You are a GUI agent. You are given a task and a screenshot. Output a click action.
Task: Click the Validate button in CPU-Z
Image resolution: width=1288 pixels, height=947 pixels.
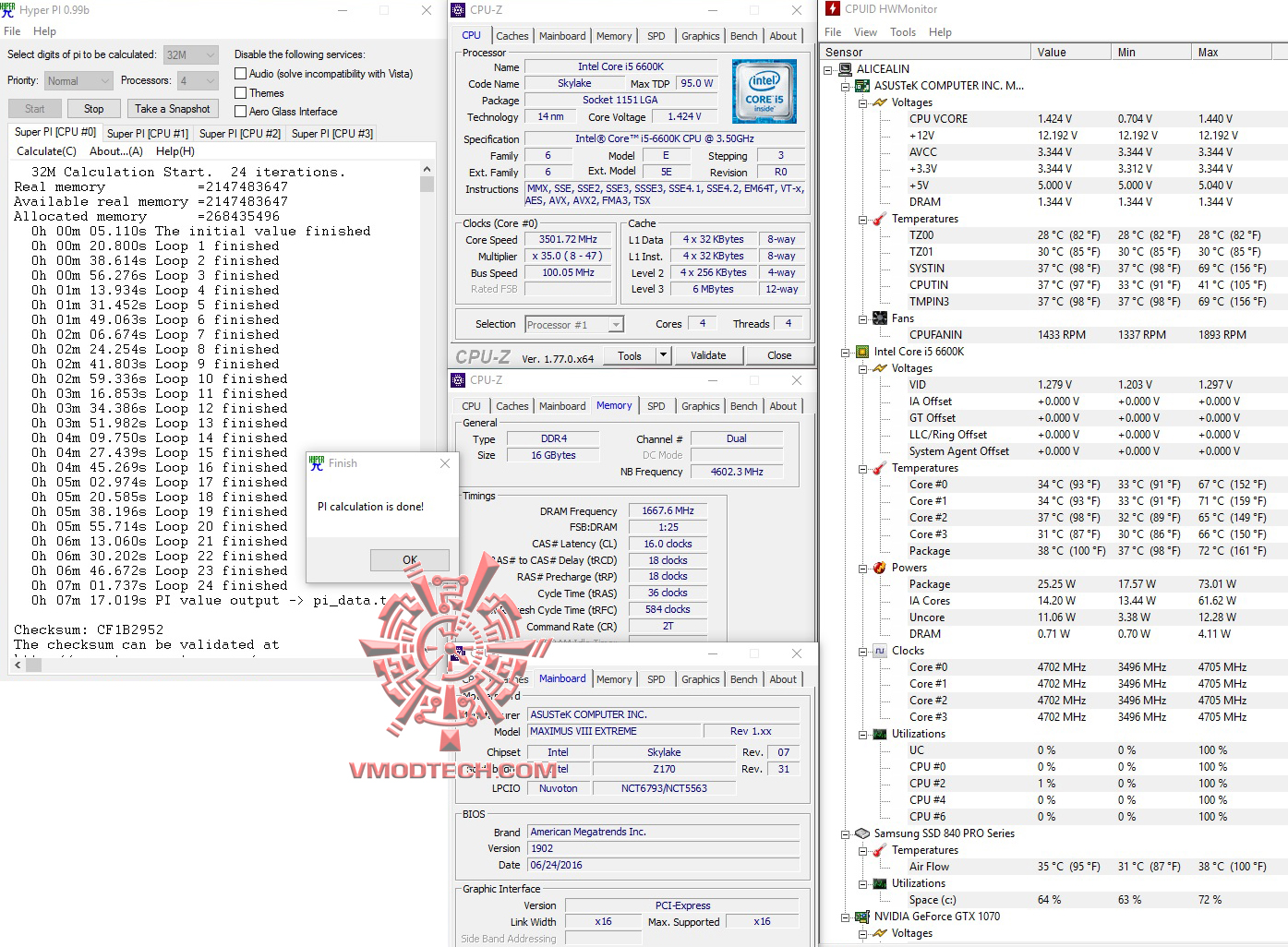(708, 355)
